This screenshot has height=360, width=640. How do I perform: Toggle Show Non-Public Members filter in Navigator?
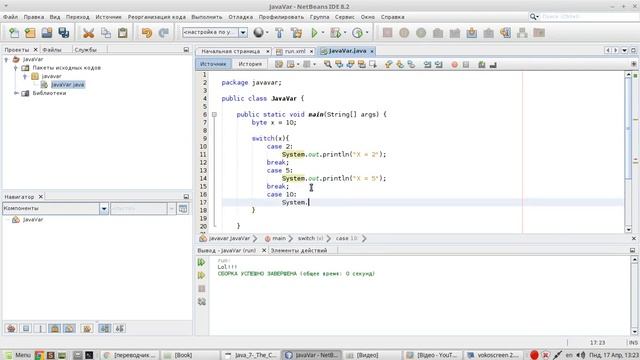pyautogui.click(x=54, y=328)
